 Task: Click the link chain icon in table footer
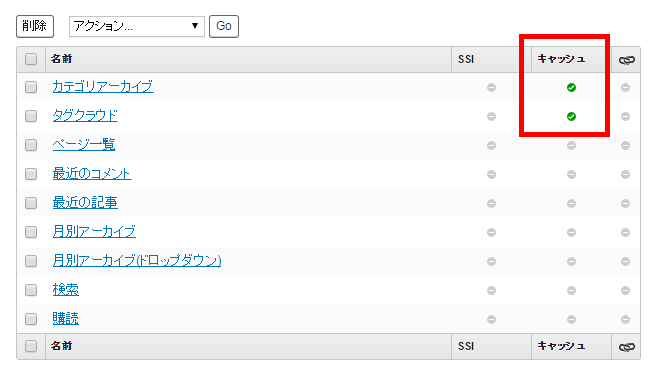[x=626, y=347]
